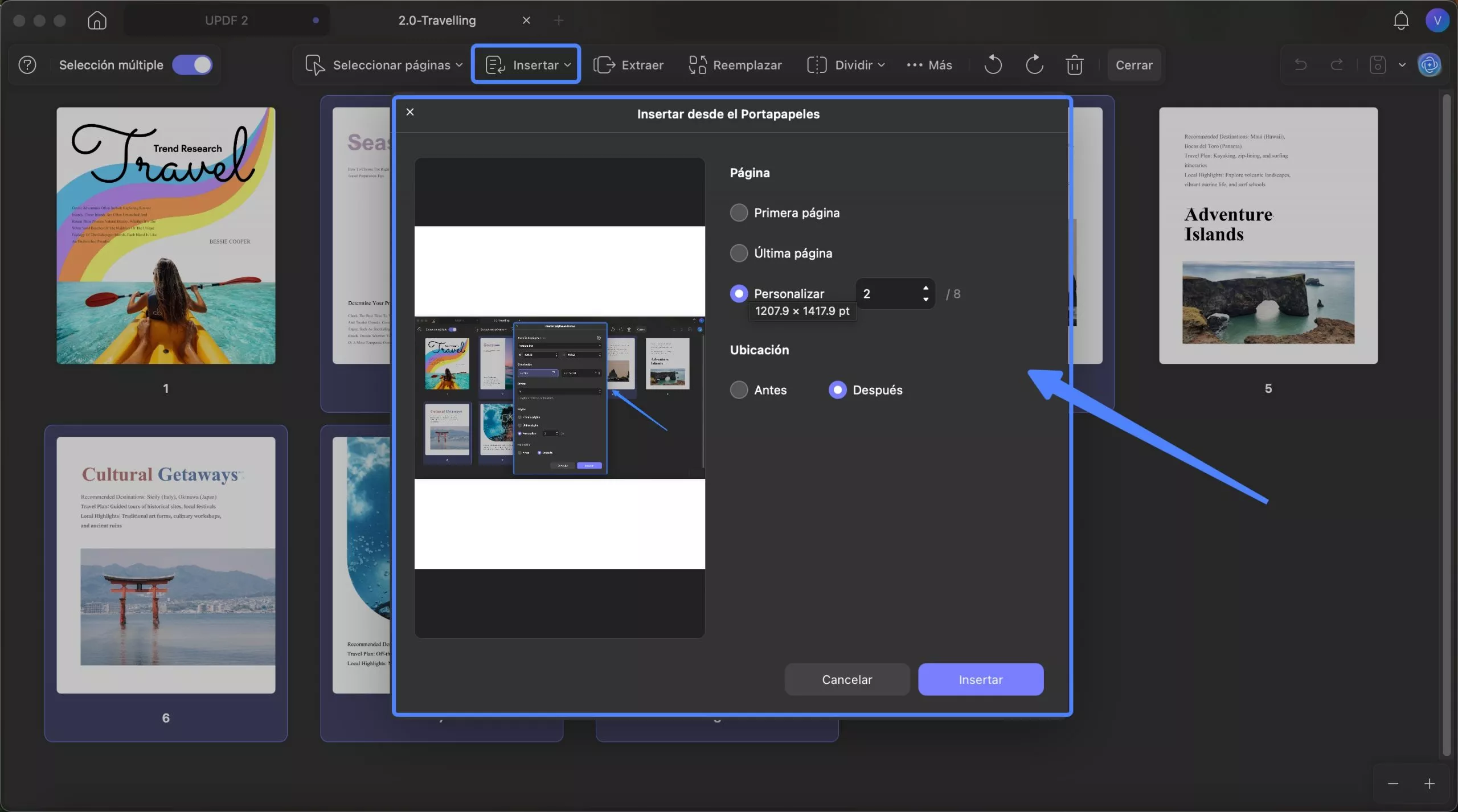Screen dimensions: 1458x812
Task: Expand the save options chevron
Action: point(1402,65)
